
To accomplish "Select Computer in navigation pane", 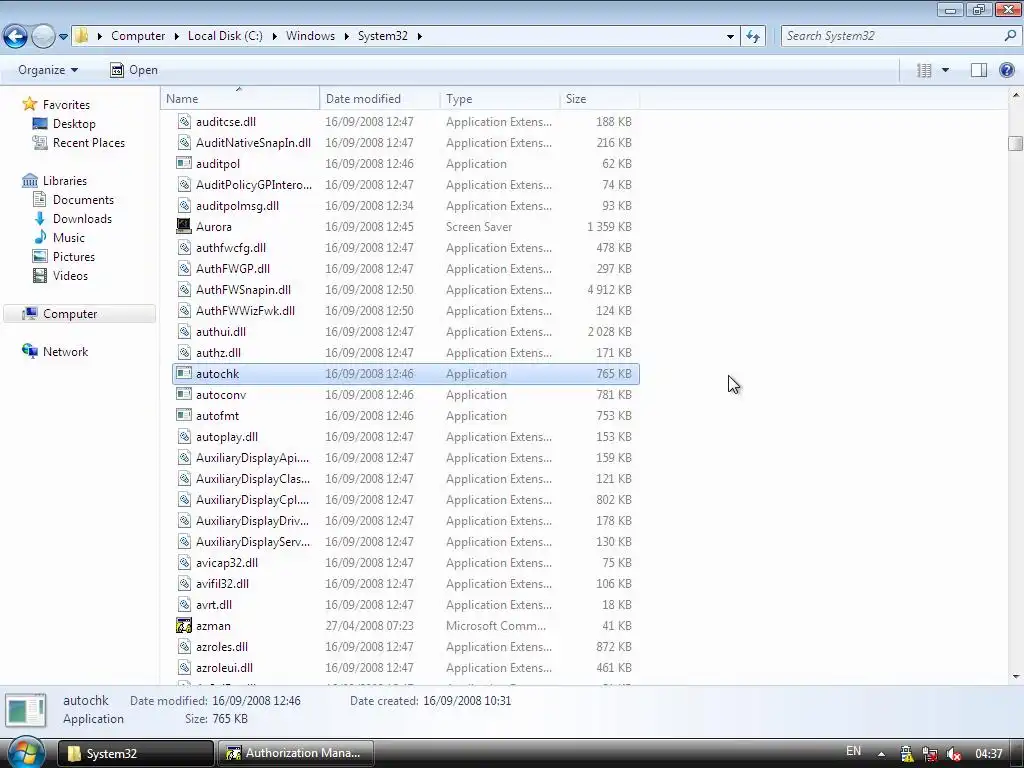I will (80, 313).
